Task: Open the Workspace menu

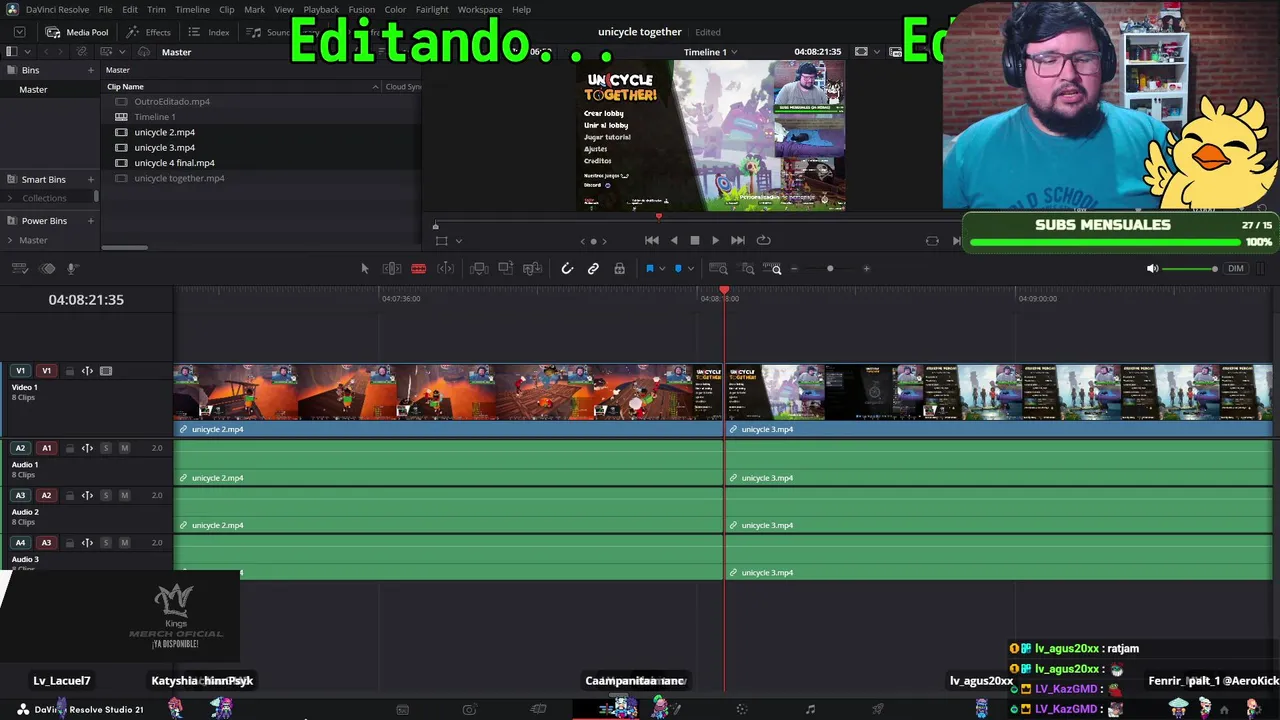Action: pos(480,9)
